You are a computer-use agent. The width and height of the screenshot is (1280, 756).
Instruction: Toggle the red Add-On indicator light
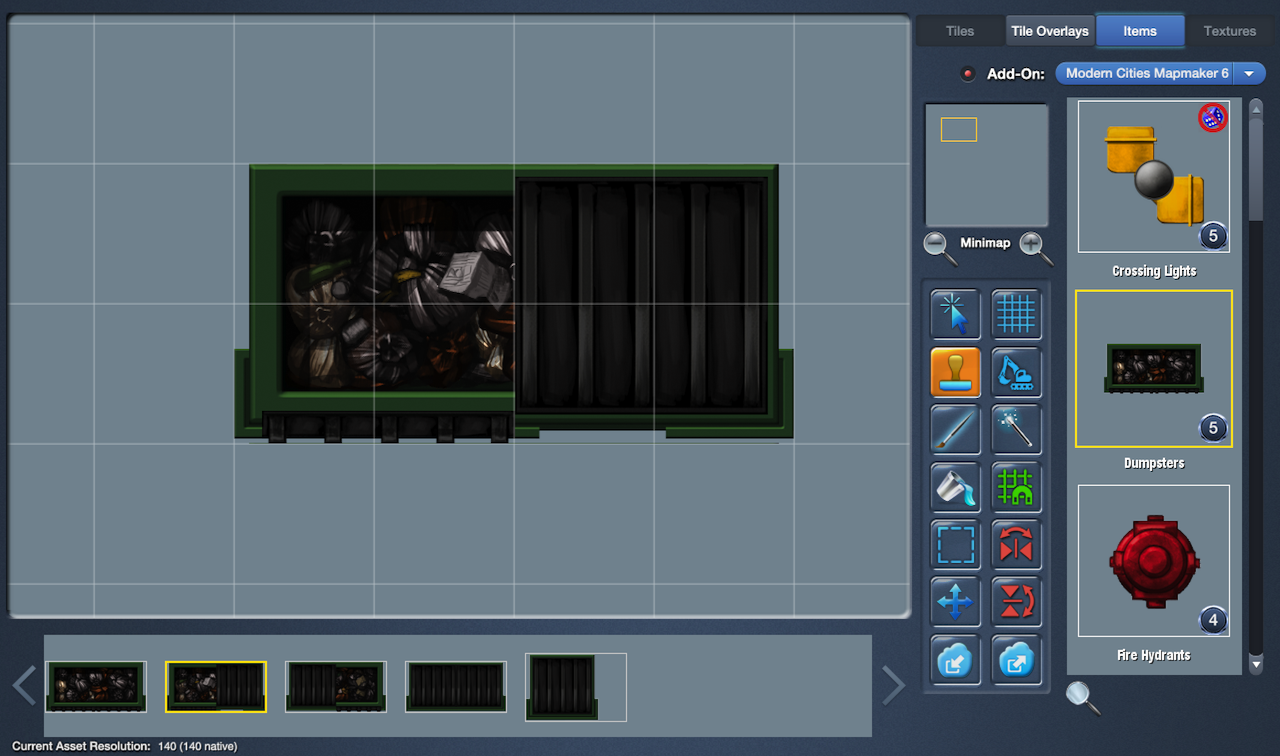967,74
